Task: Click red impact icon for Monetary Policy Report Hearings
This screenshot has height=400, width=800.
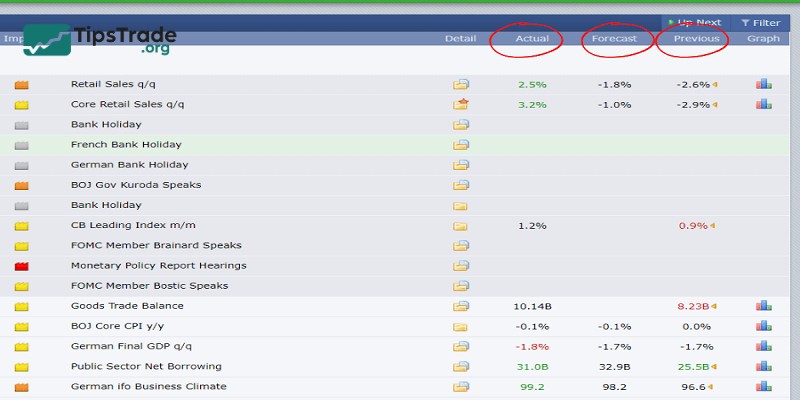Action: pos(22,266)
